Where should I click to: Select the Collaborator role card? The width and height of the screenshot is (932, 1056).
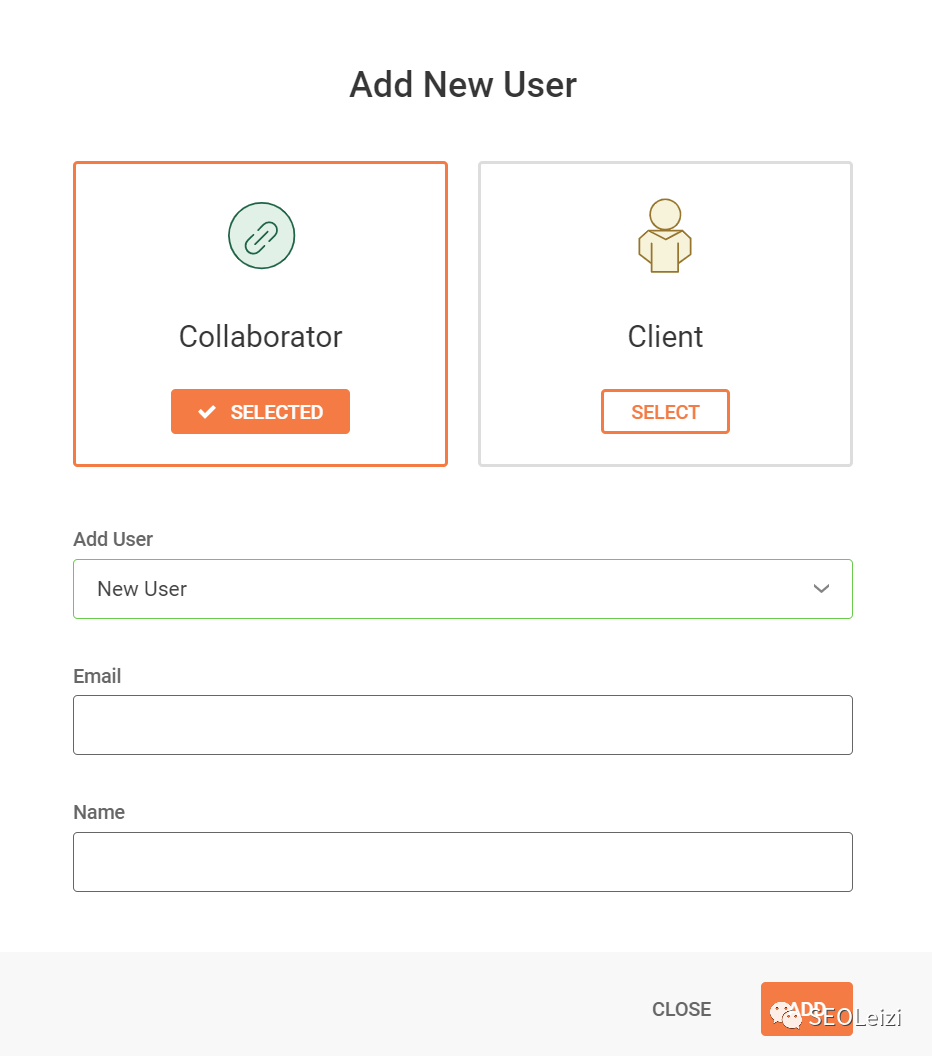click(x=260, y=314)
